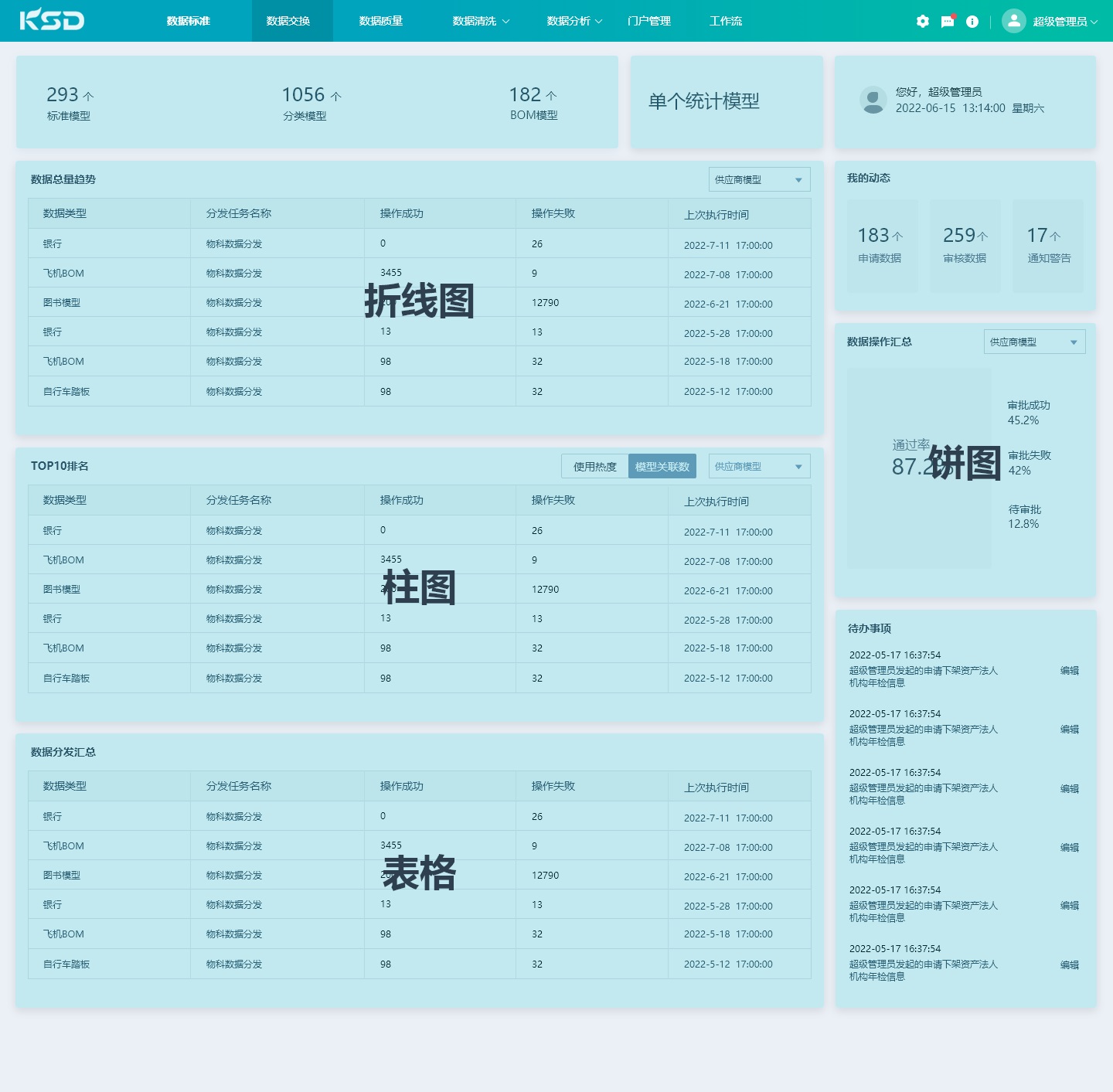
Task: Switch TOP10 ranking to 使用热度
Action: coord(595,466)
